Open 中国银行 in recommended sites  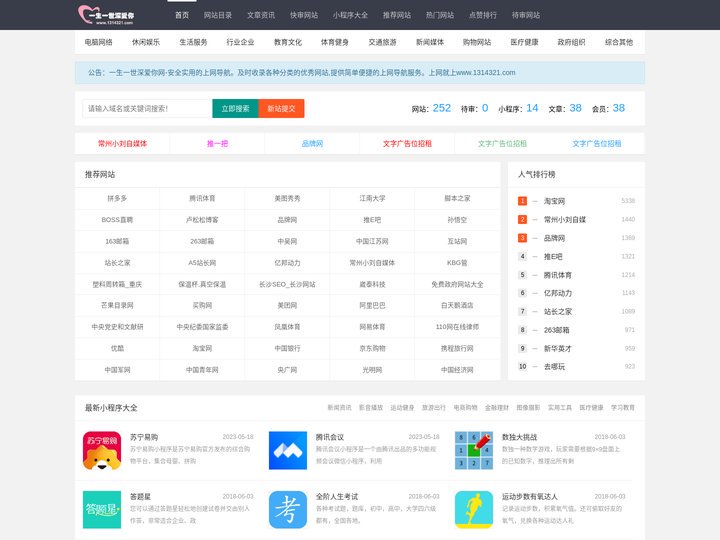[287, 349]
